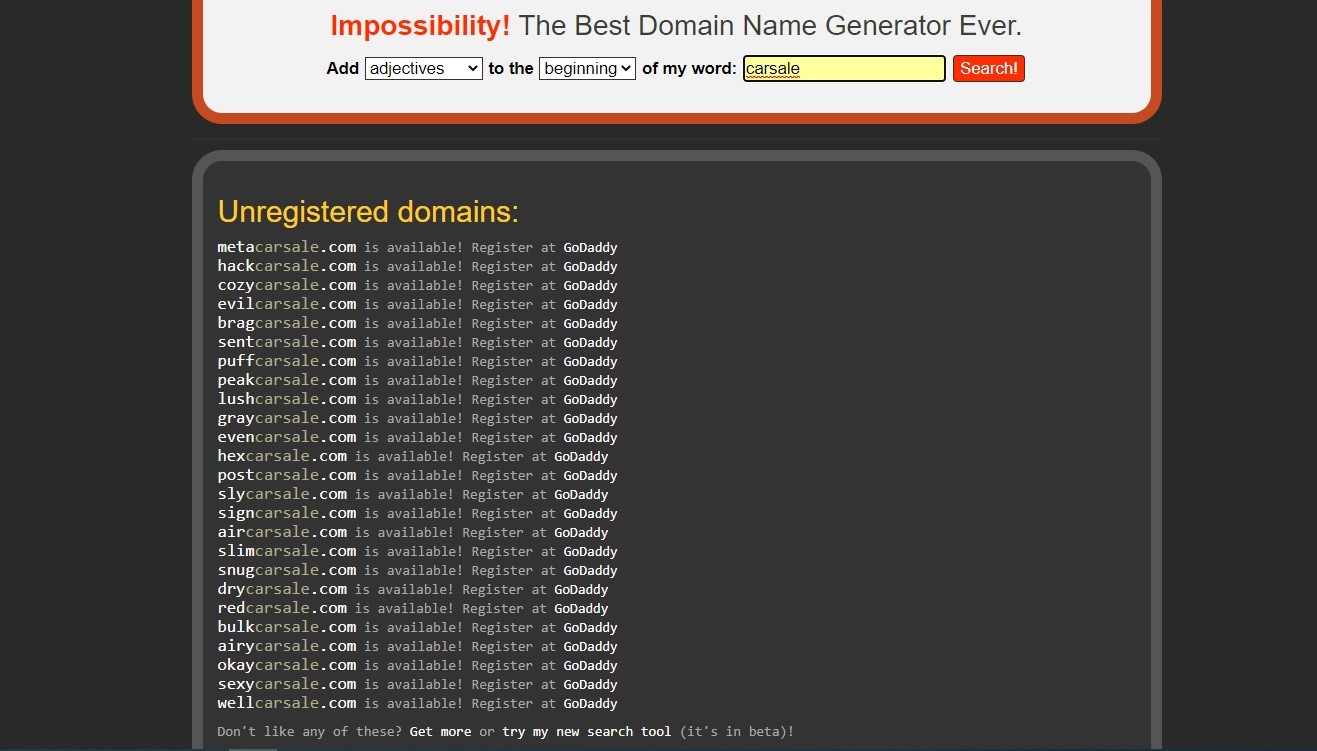Click GoDaddy link in bulkcarsale.com row
Viewport: 1317px width, 751px height.
(590, 628)
